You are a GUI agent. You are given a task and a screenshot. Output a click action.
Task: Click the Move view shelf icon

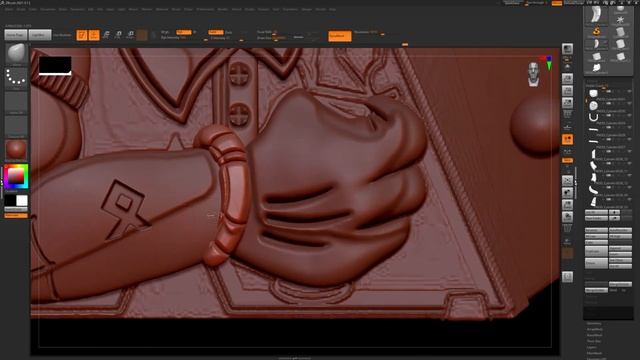pos(567,192)
